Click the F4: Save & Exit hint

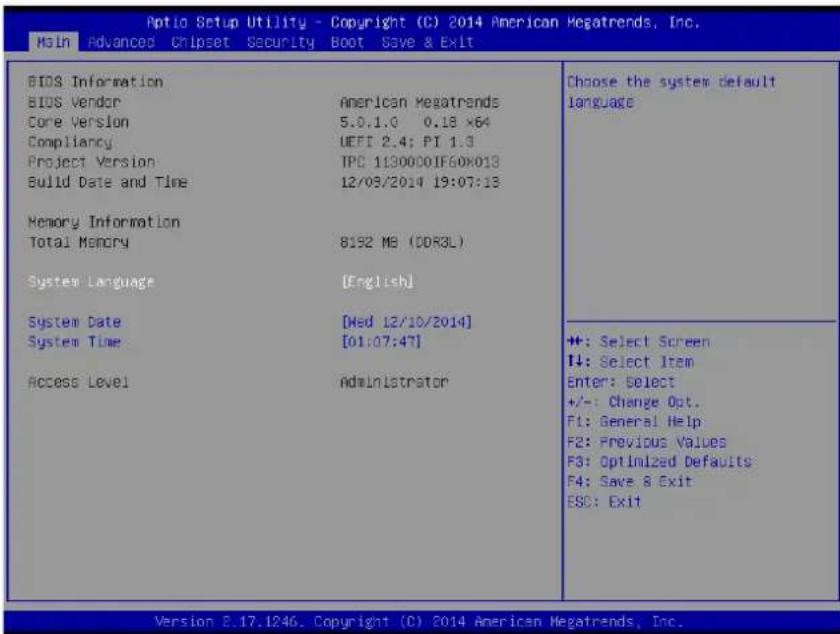(629, 481)
